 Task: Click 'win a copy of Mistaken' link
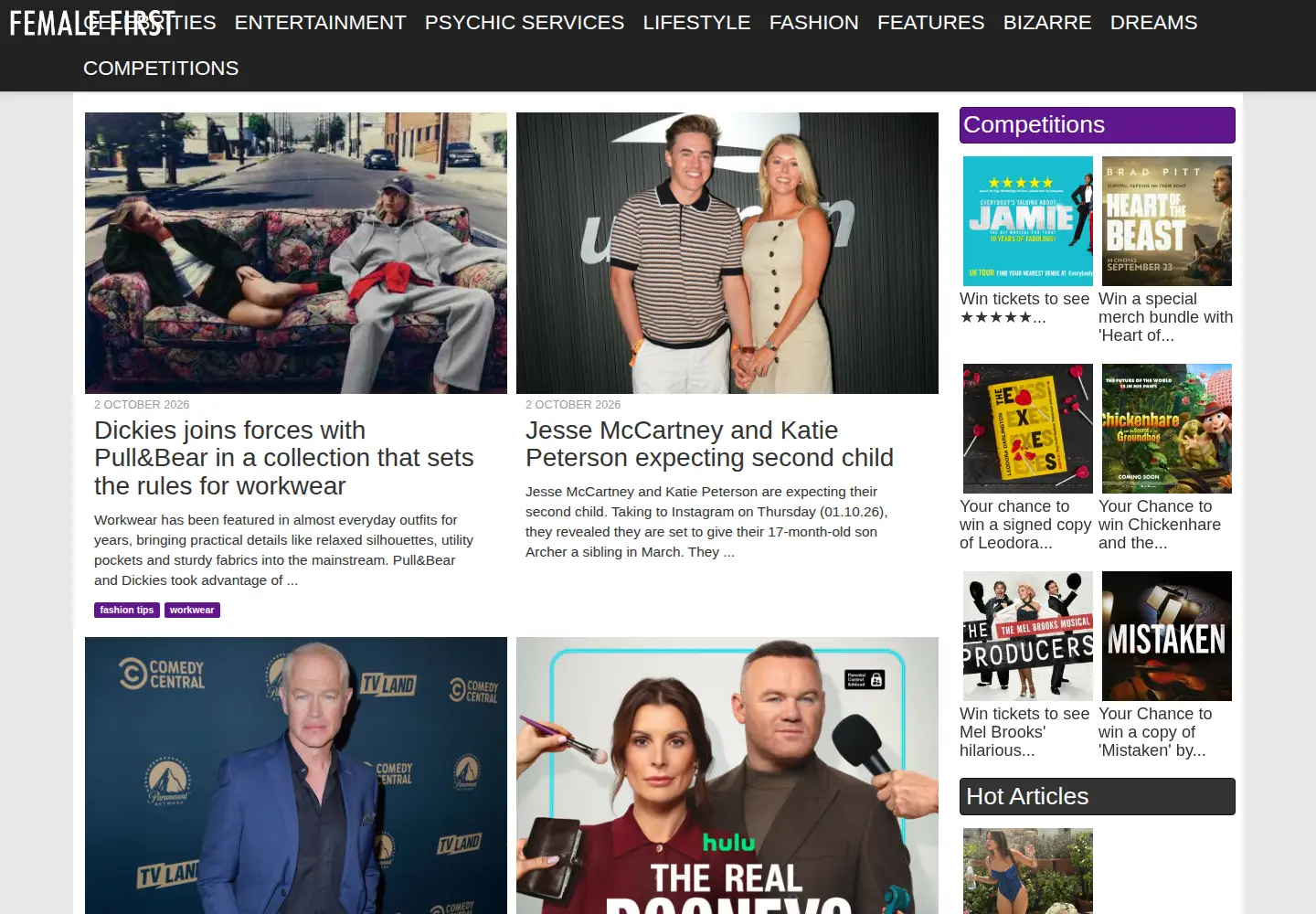click(1155, 732)
